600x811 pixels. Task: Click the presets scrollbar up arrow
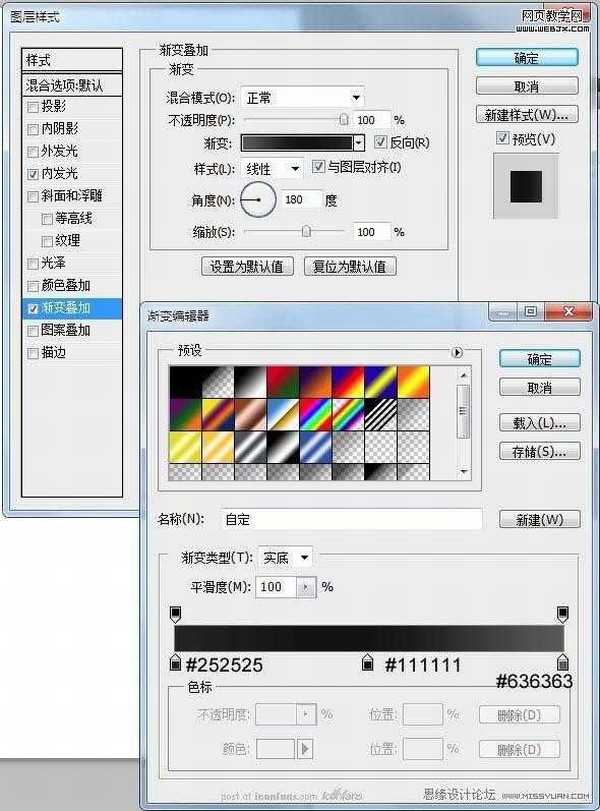(x=463, y=374)
